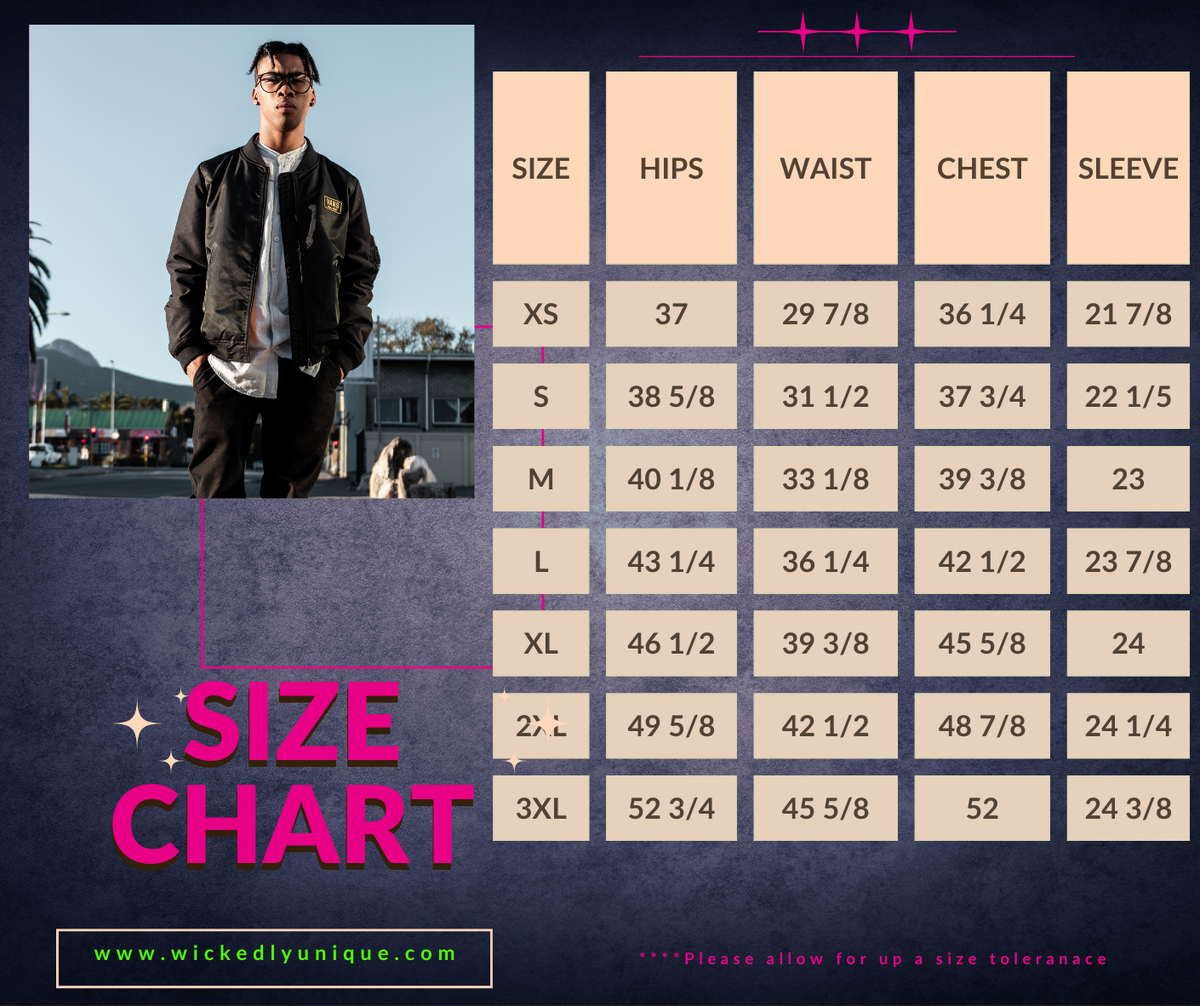Click the WAIST column header
This screenshot has height=1006, width=1200.
tap(825, 168)
